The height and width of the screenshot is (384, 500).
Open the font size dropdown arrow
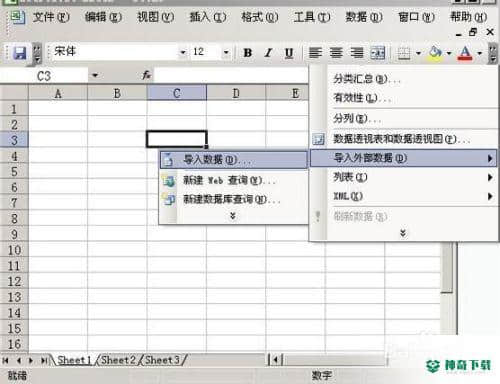226,53
